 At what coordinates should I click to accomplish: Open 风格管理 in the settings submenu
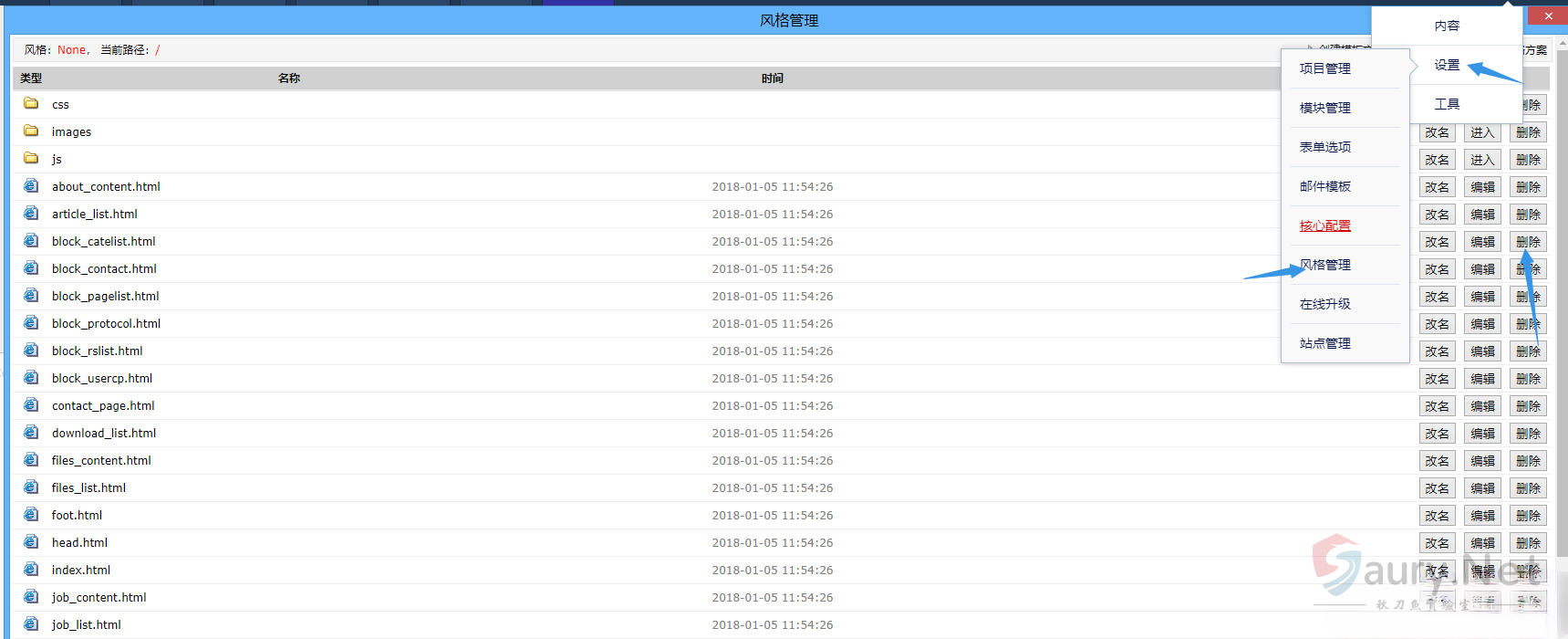point(1325,265)
